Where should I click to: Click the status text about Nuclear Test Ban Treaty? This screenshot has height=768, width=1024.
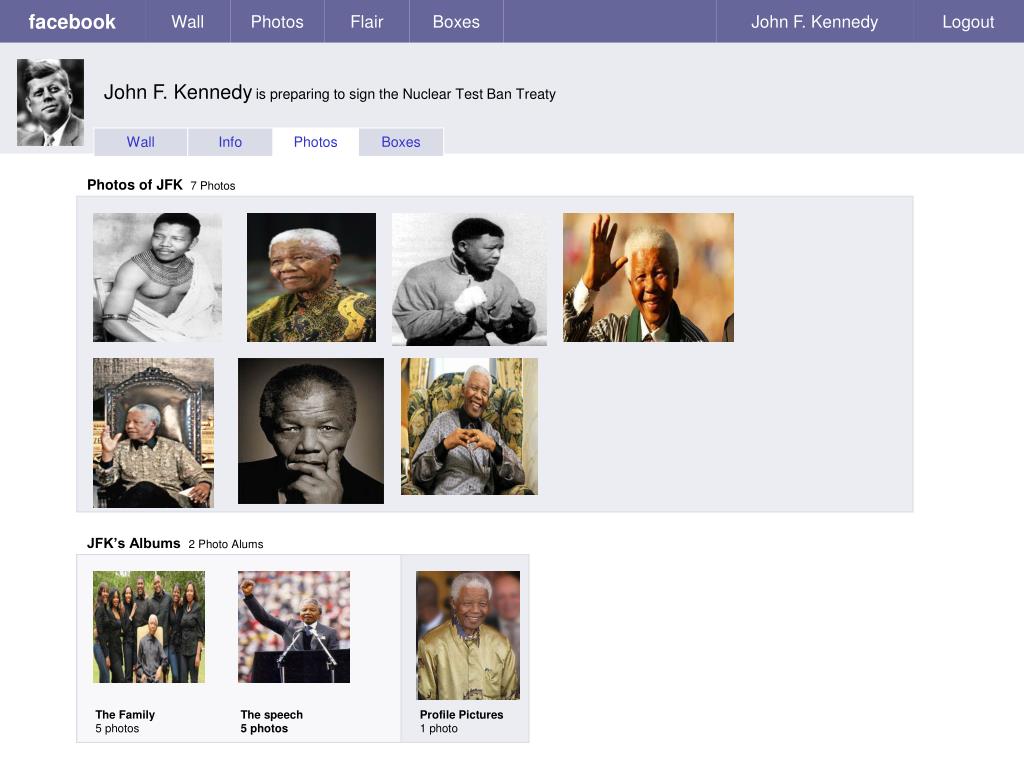[x=406, y=94]
